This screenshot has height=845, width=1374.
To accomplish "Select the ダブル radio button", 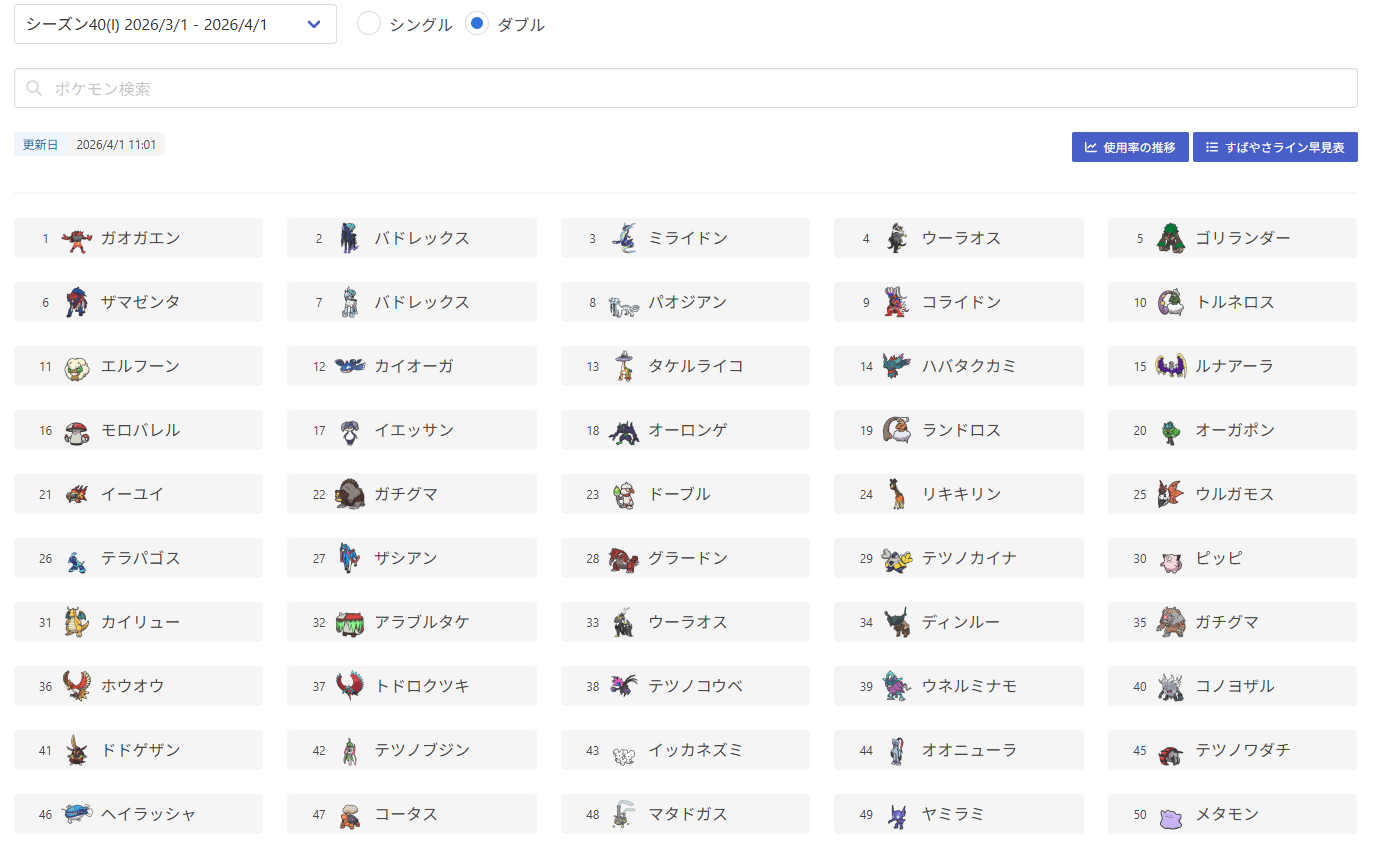I will point(477,24).
